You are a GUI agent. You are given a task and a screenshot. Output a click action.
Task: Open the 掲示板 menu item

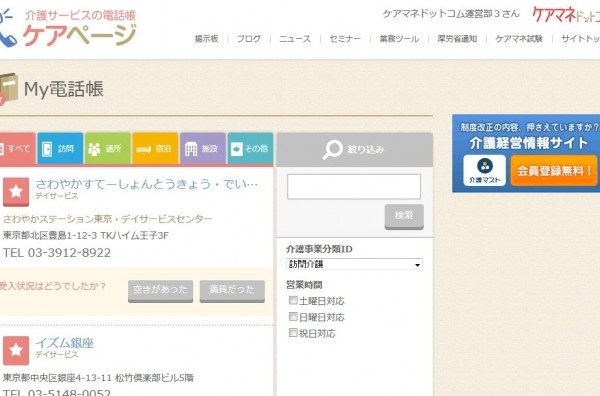pos(207,39)
